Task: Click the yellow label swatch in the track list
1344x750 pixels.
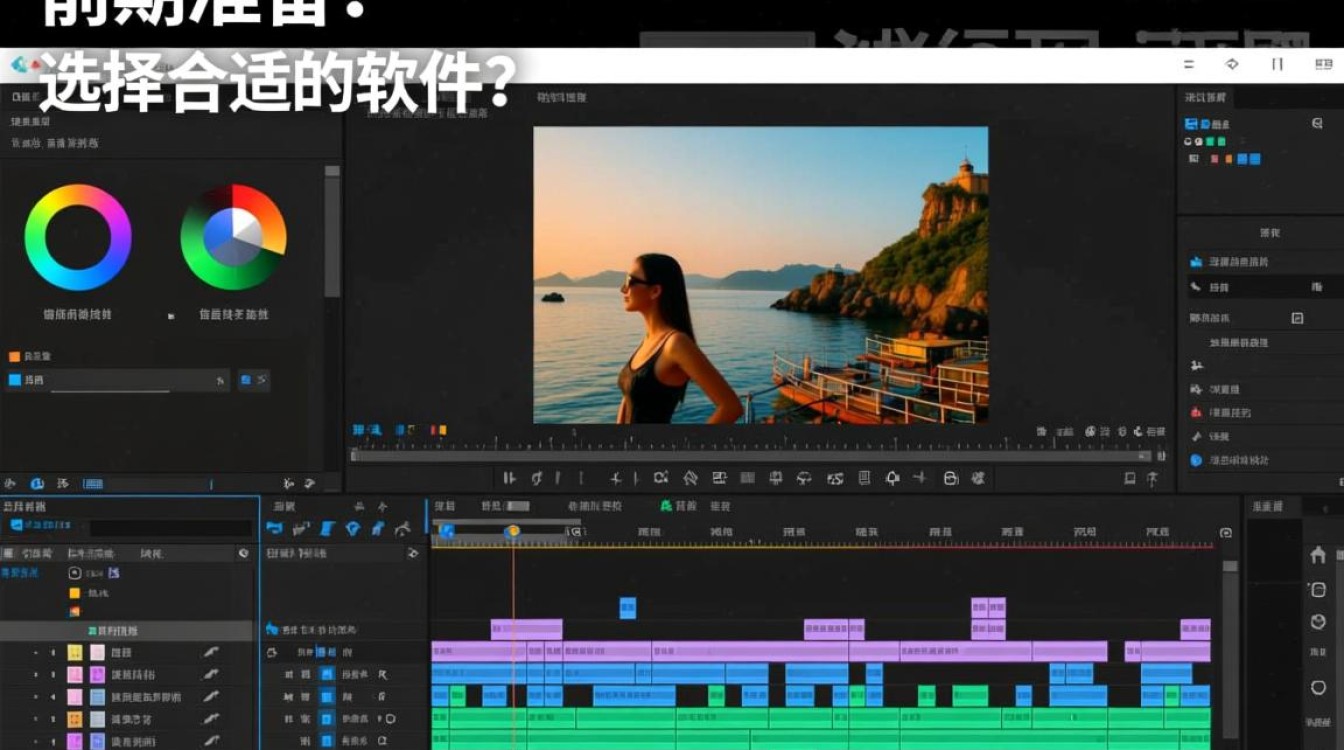Action: click(74, 652)
